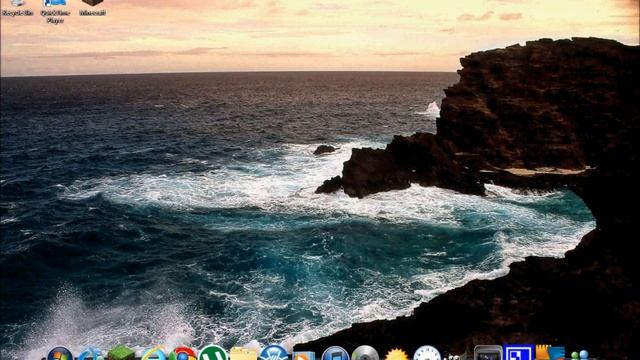
Task: Open the dark gray monitor dock icon
Action: [x=488, y=353]
